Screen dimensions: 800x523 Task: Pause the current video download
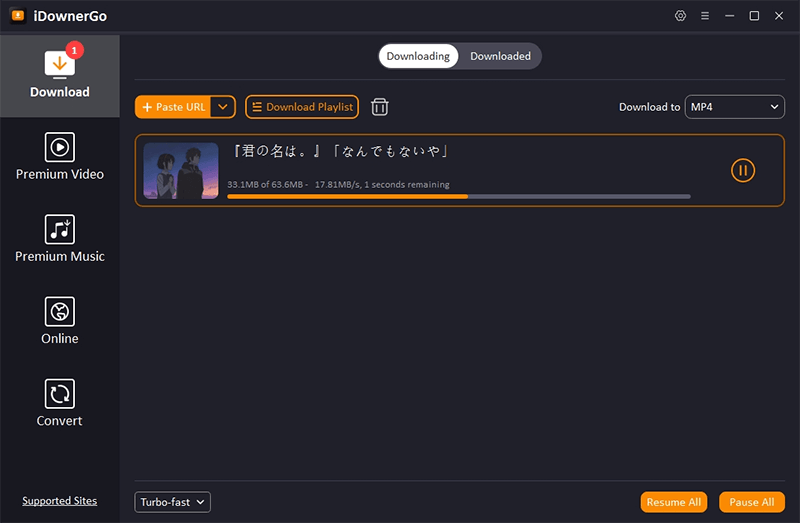coord(742,170)
